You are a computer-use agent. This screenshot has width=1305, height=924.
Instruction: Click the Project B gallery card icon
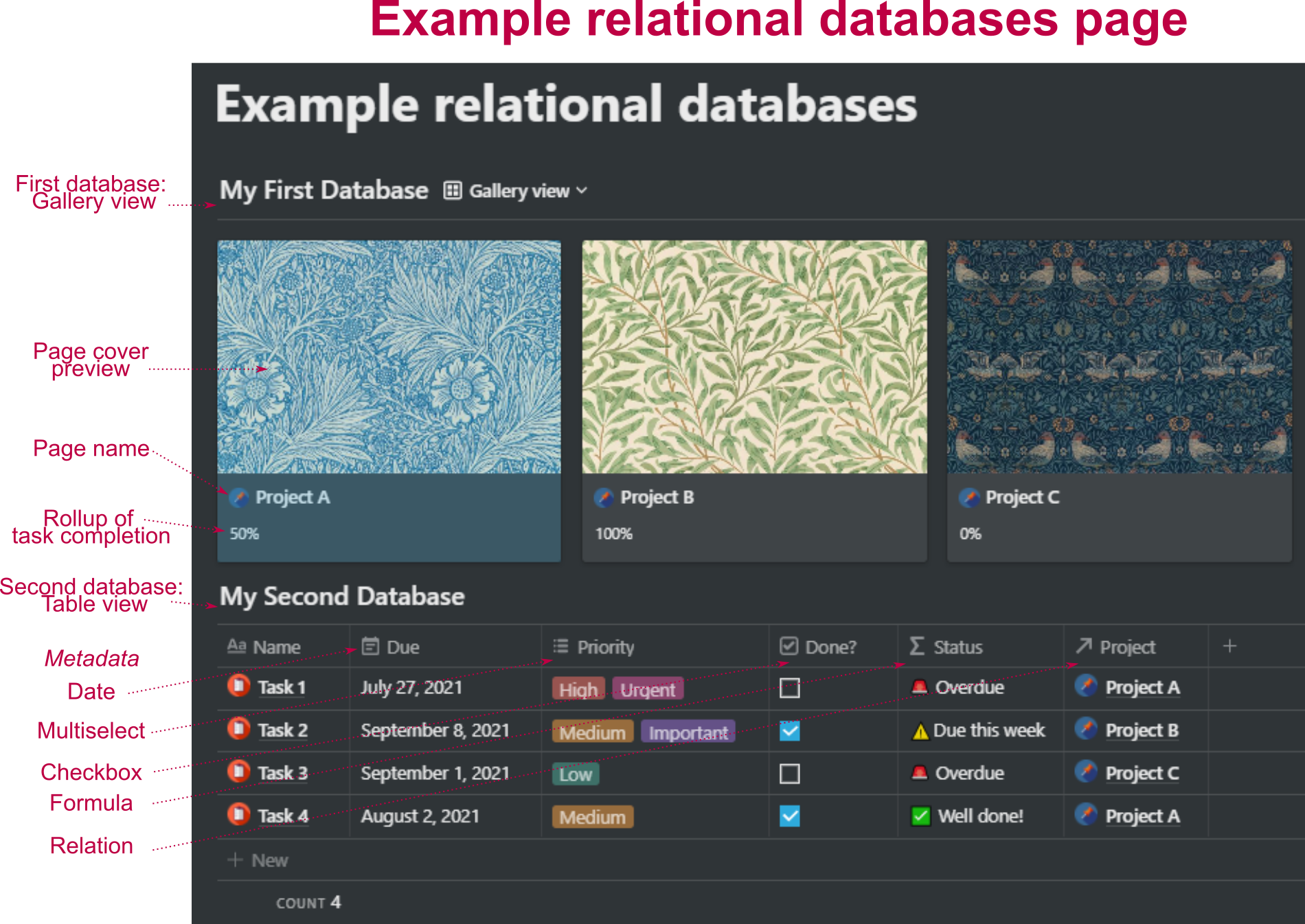click(x=604, y=497)
